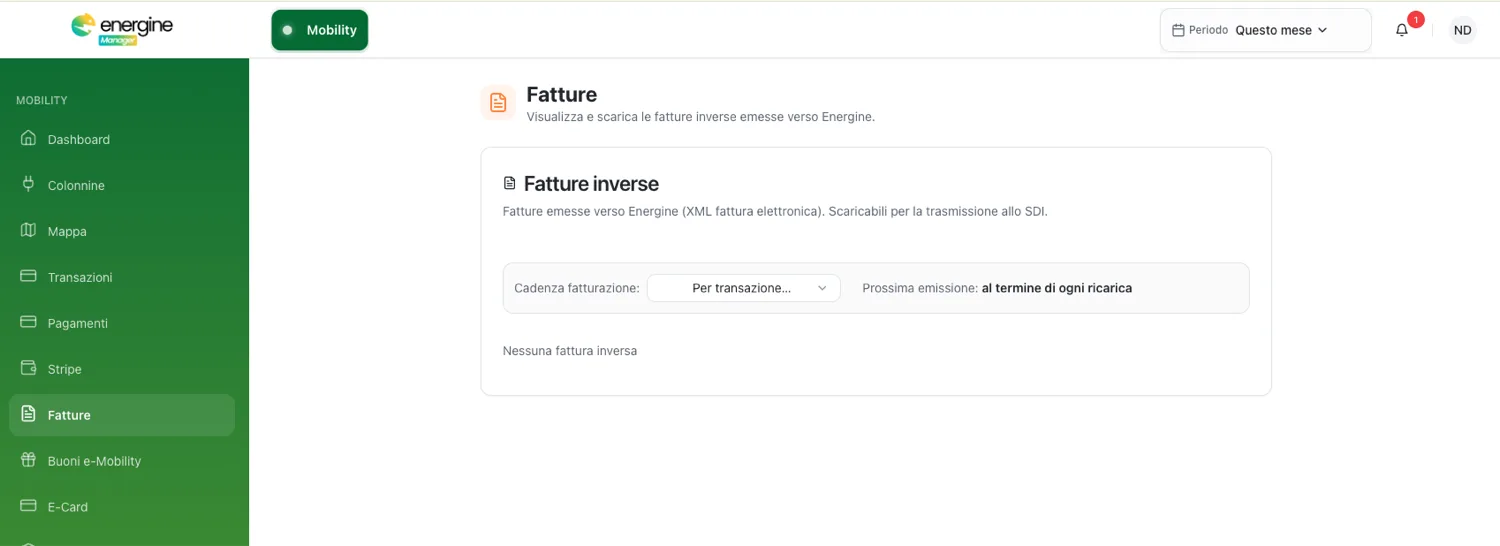Navigate to Transazioni
Viewport: 1500px width, 546px height.
(122, 277)
